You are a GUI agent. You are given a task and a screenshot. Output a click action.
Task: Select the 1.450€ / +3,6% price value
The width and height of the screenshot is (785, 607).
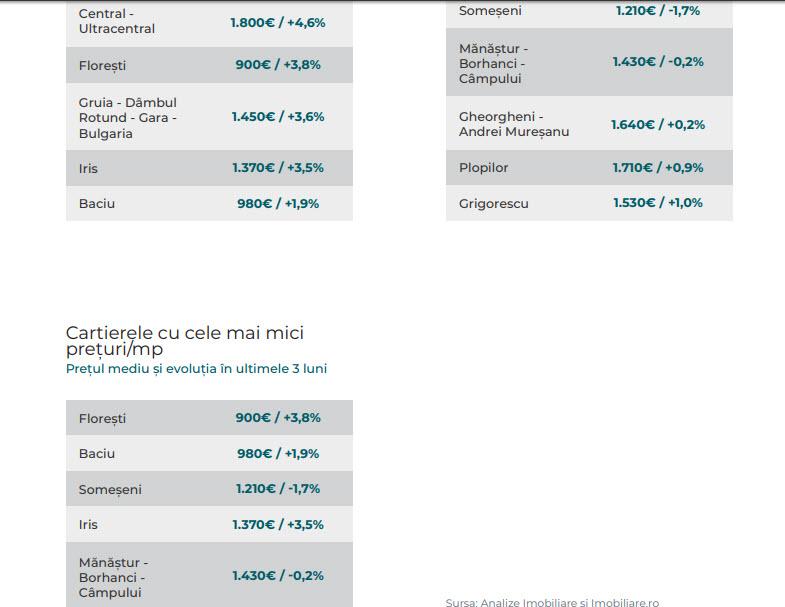coord(278,117)
